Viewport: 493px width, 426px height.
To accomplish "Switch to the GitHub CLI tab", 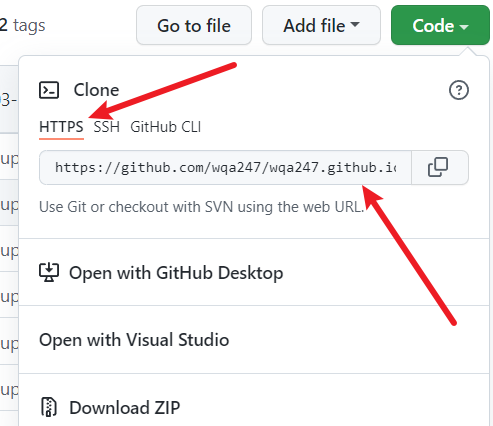I will click(x=166, y=127).
